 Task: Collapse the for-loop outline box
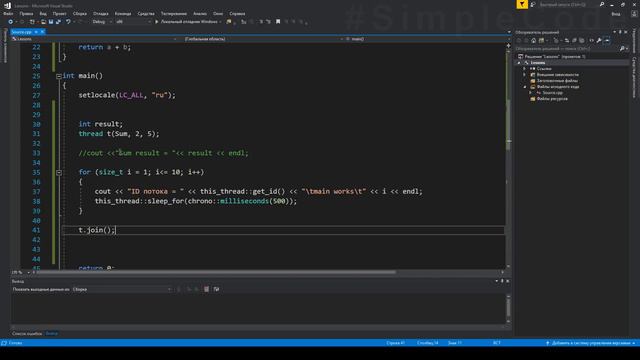tap(59, 173)
